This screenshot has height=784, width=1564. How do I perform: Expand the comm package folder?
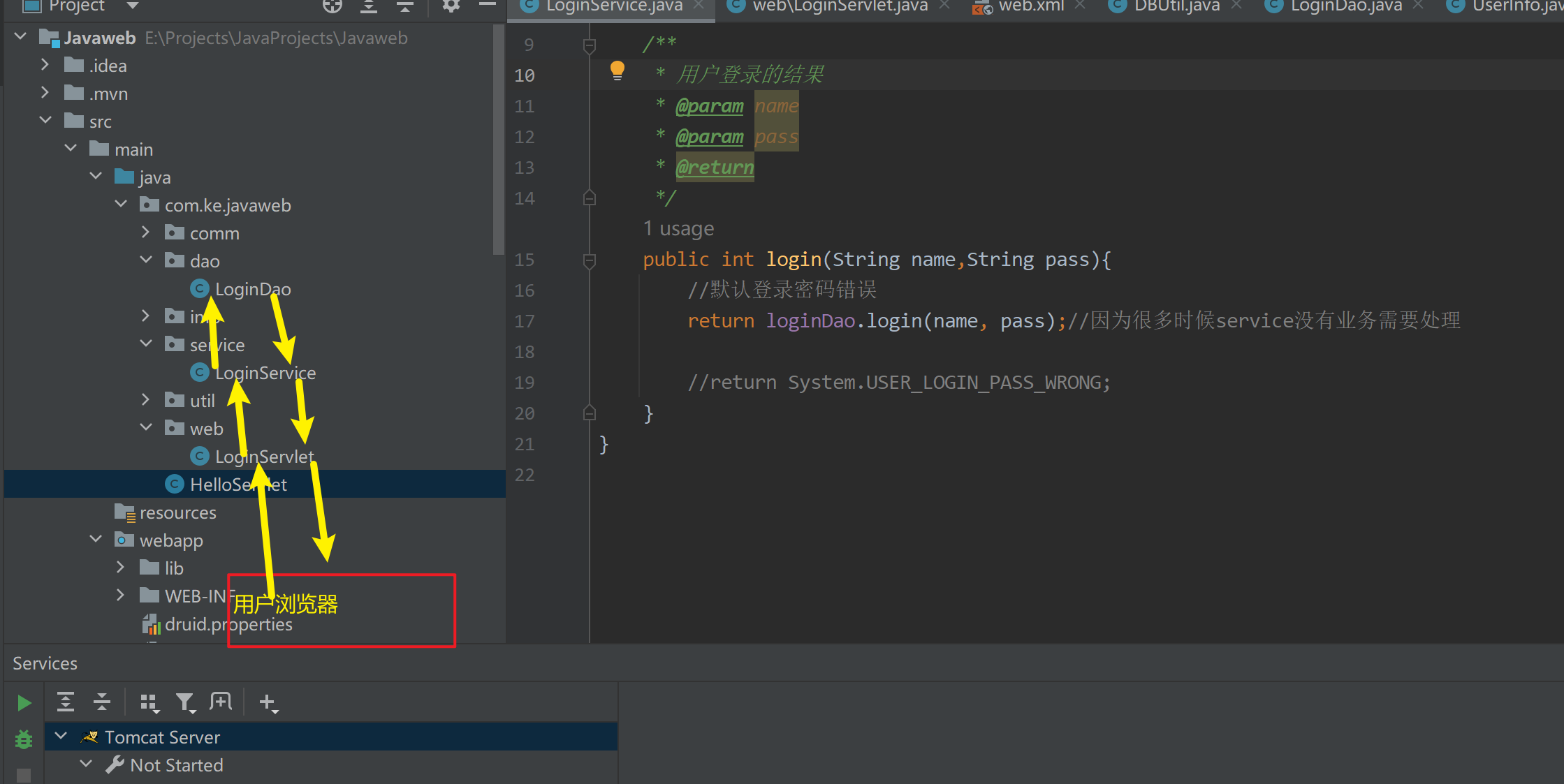[x=145, y=232]
